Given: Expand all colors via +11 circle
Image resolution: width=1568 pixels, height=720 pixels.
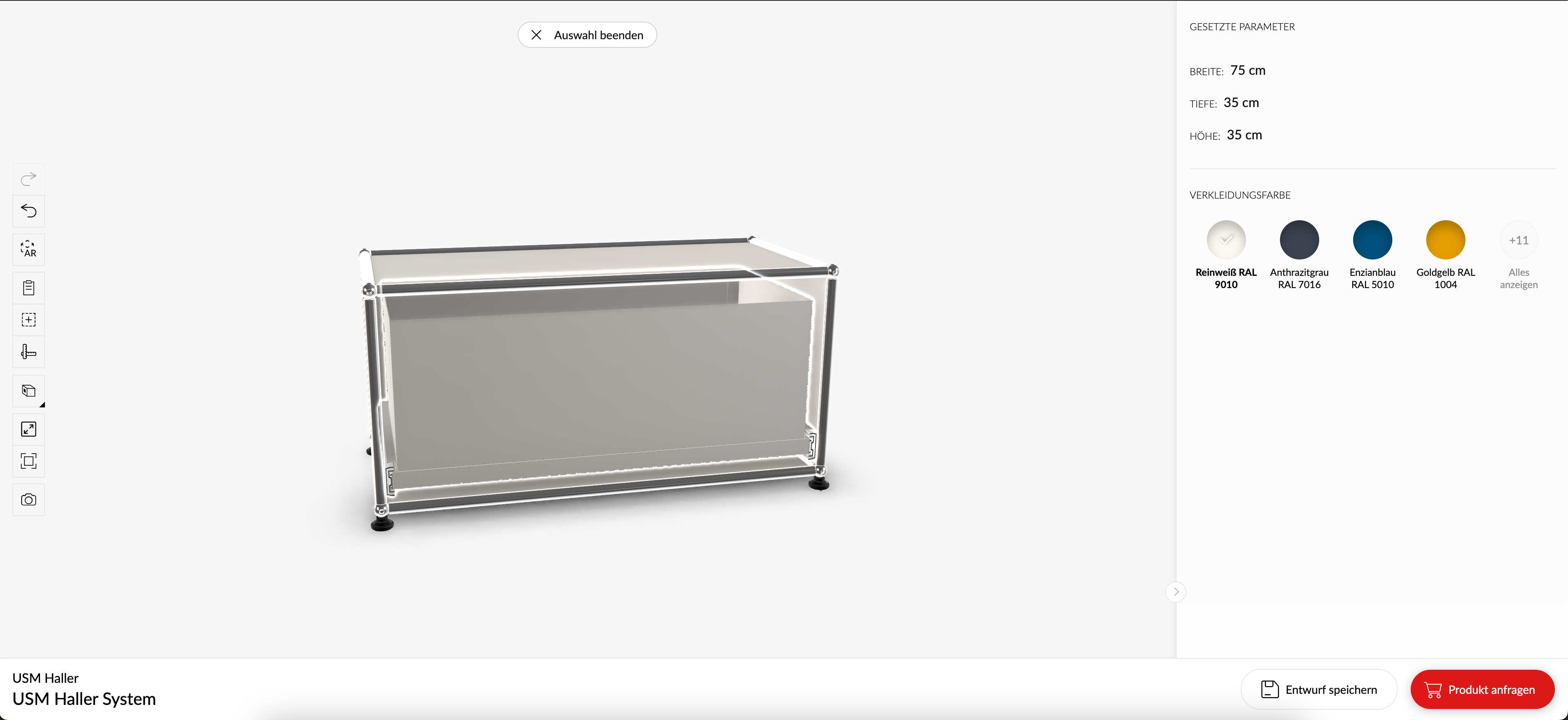Looking at the screenshot, I should pyautogui.click(x=1518, y=240).
